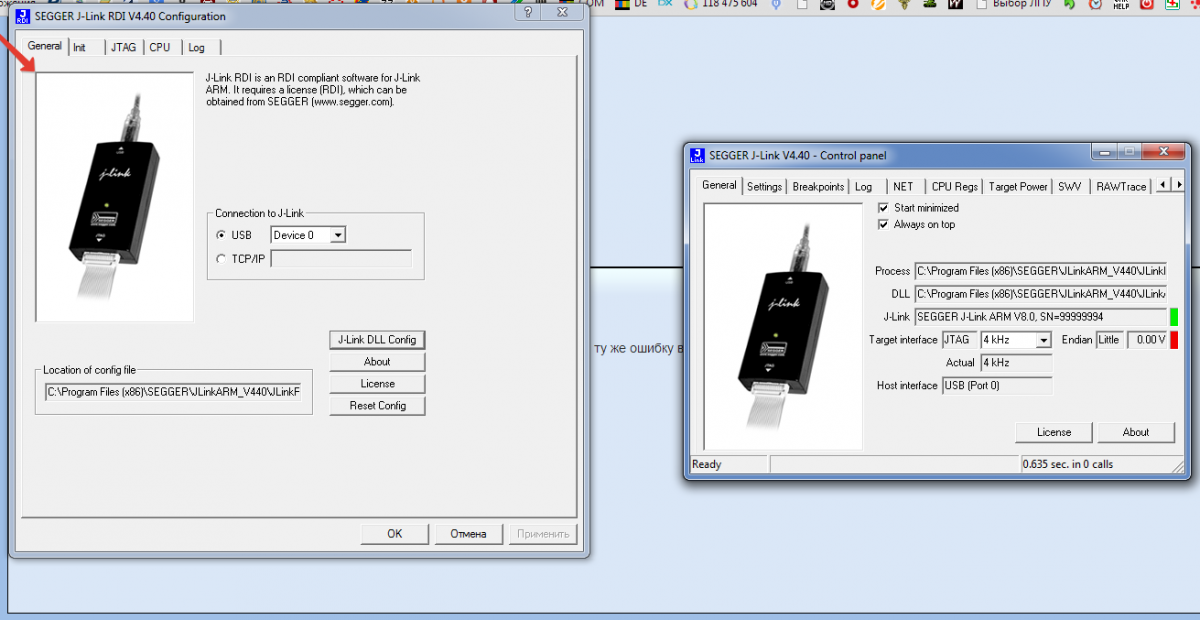Open the Breakpoints tab in Control panel
The image size is (1200, 620).
[x=818, y=187]
